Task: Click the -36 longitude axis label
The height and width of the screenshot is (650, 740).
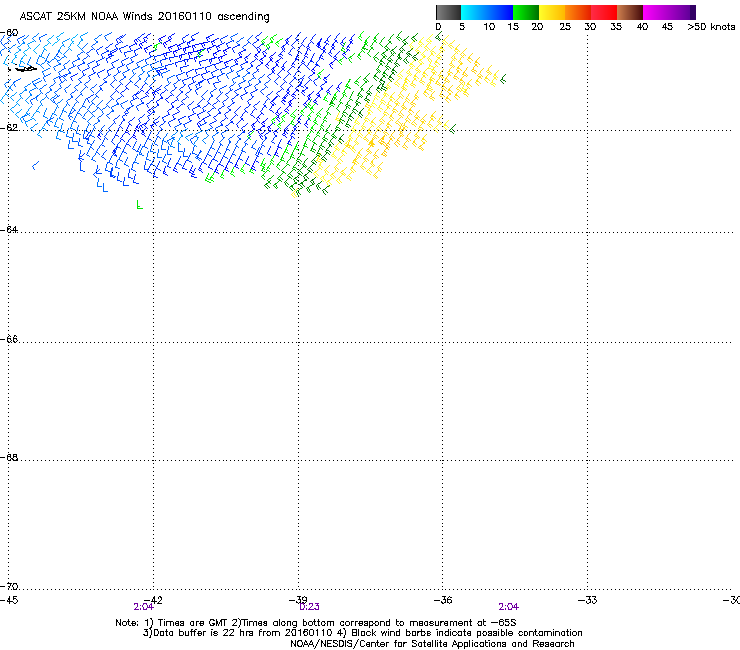Action: 443,600
